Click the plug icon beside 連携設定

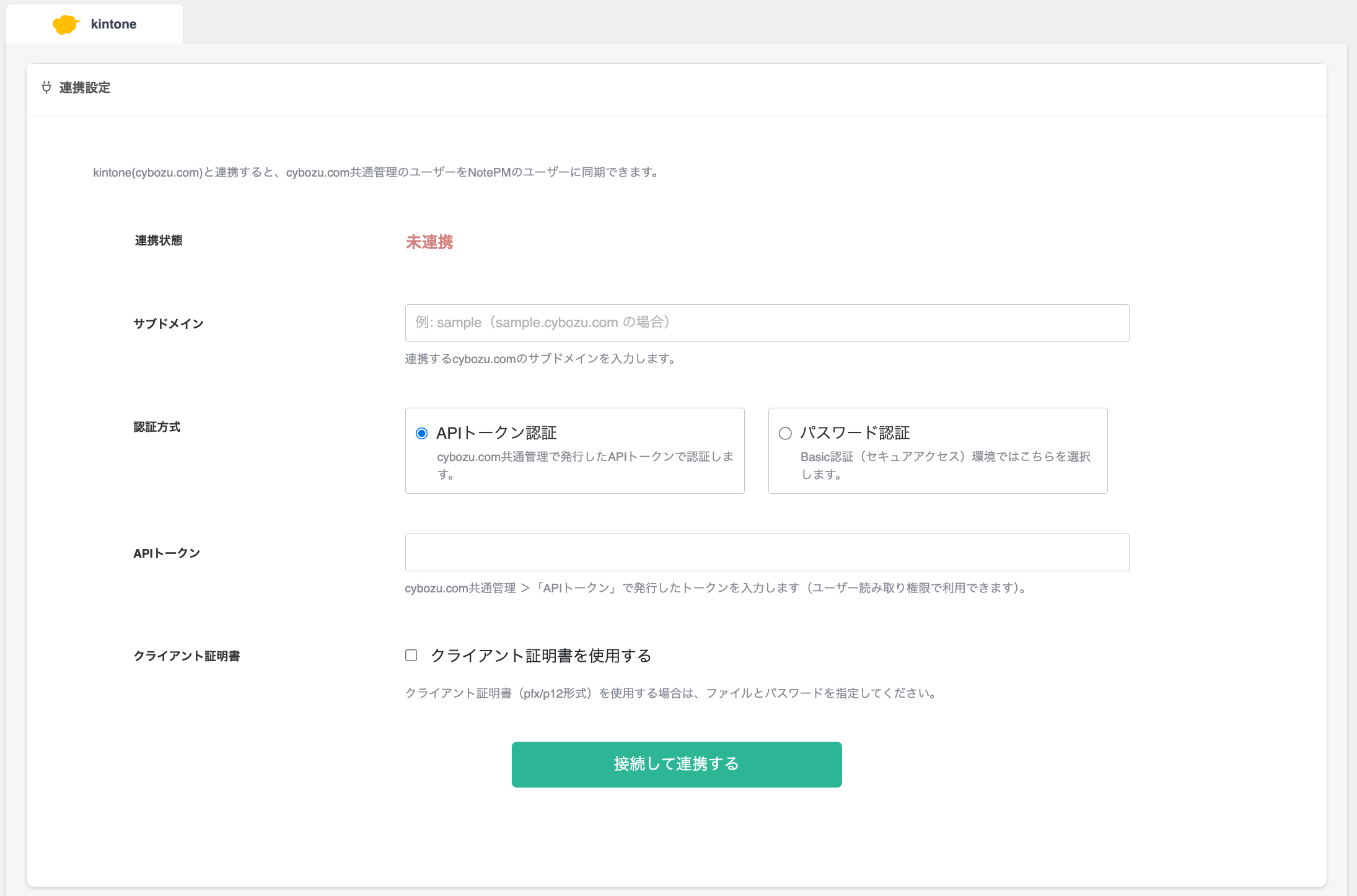coord(46,87)
